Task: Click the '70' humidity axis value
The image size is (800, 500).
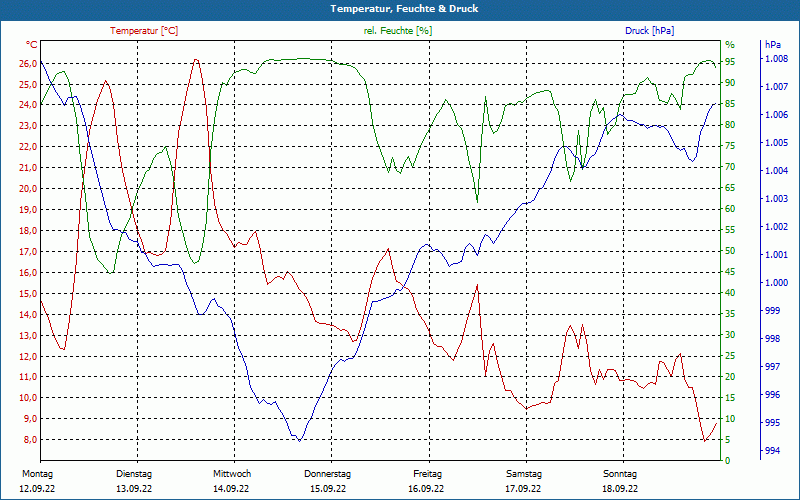Action: click(730, 167)
